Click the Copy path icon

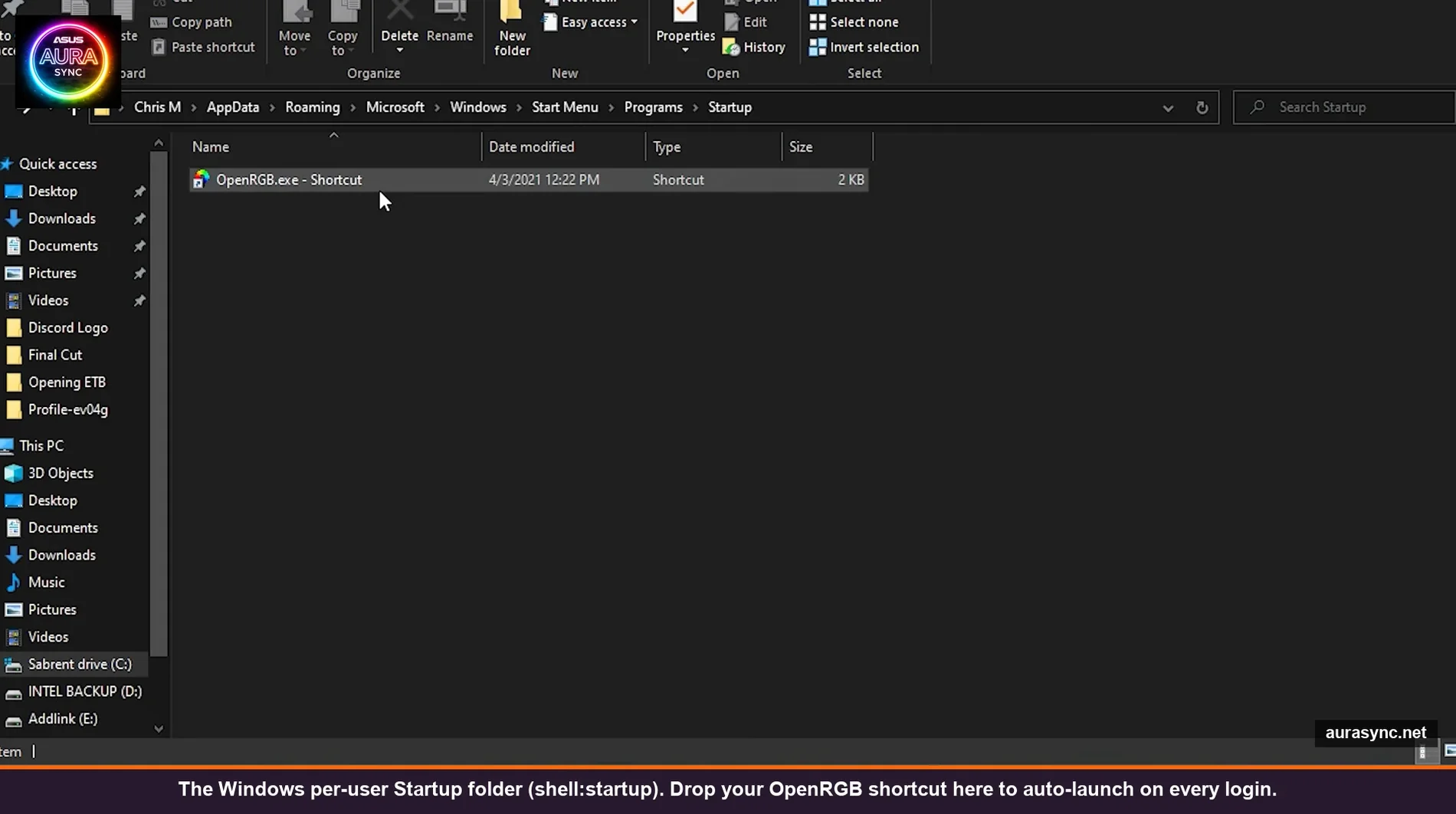point(191,21)
